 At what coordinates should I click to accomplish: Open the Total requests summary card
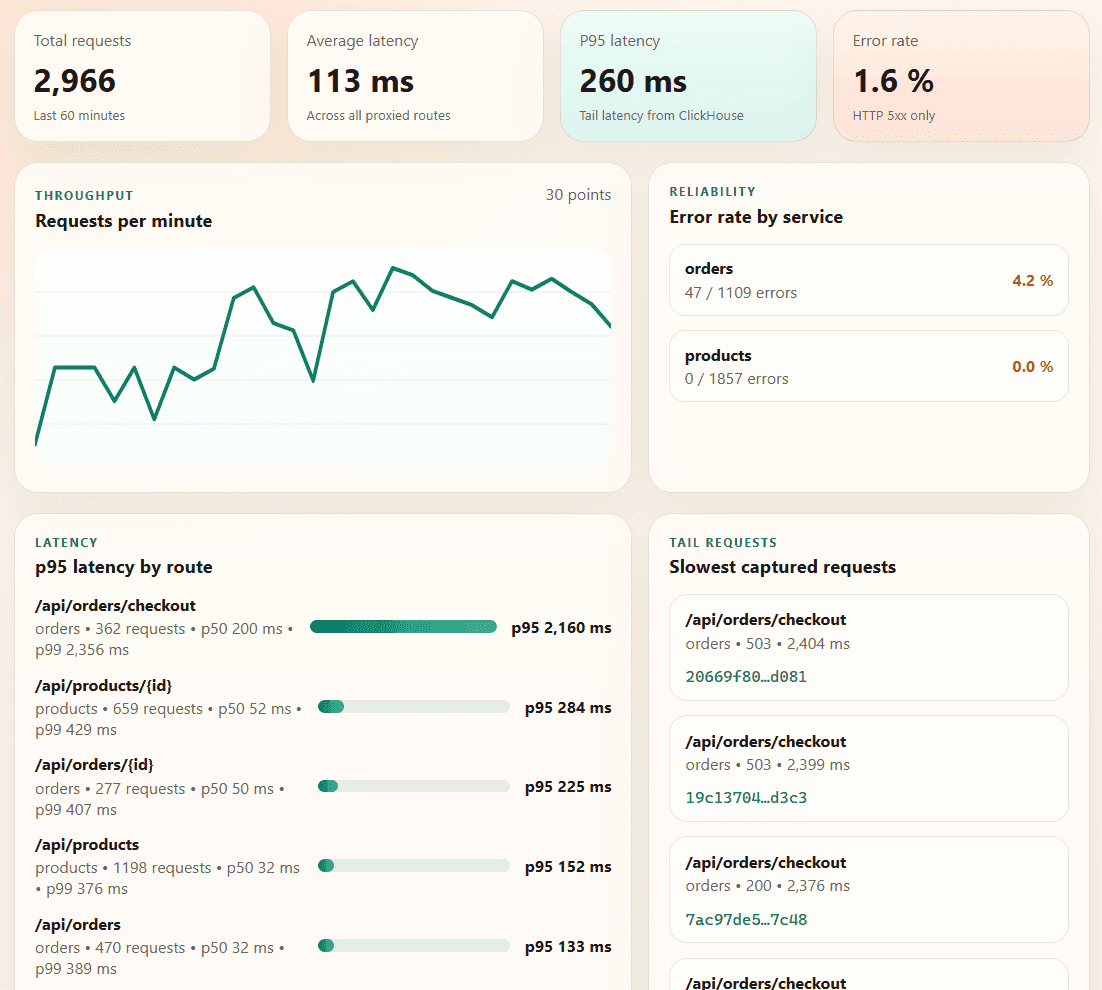(142, 76)
